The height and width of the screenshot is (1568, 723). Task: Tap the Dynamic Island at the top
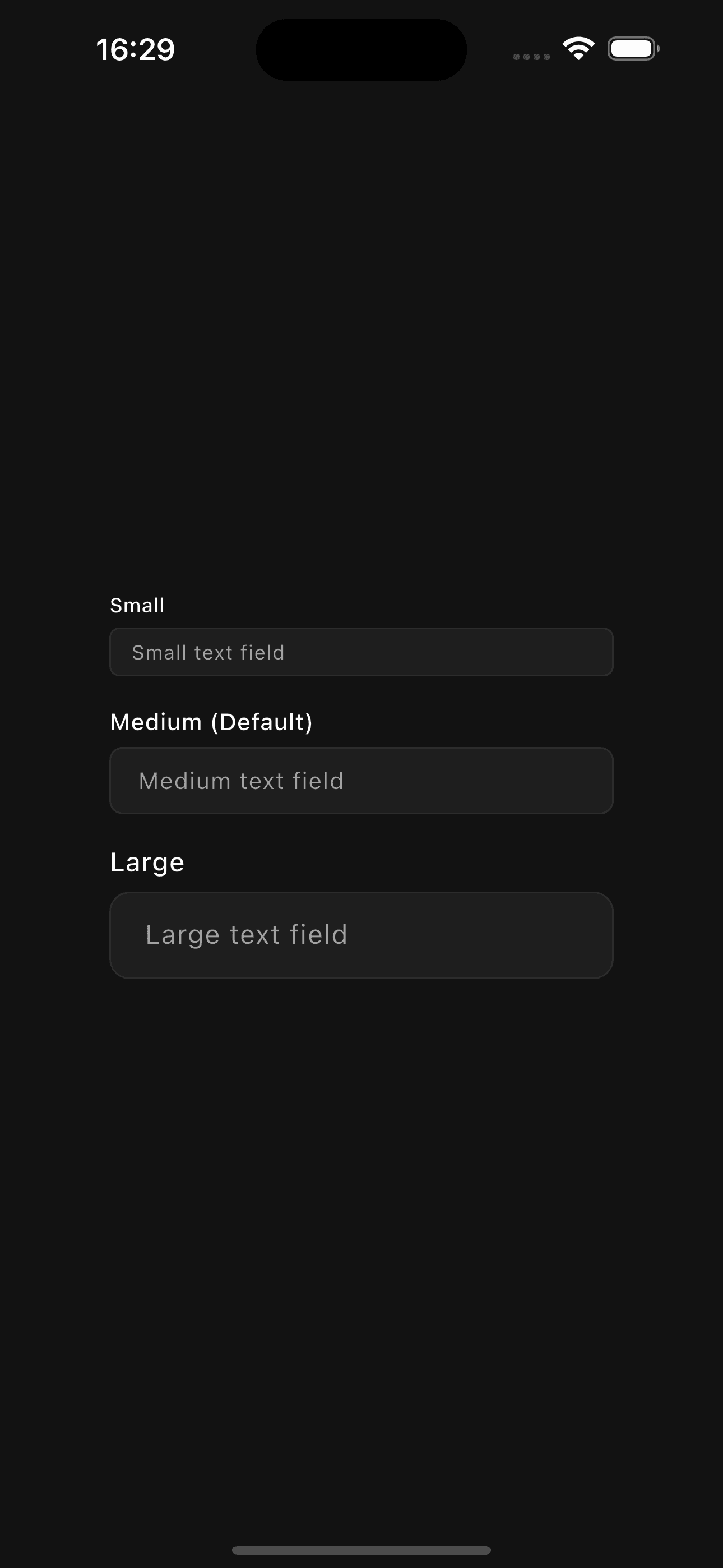coord(361,49)
